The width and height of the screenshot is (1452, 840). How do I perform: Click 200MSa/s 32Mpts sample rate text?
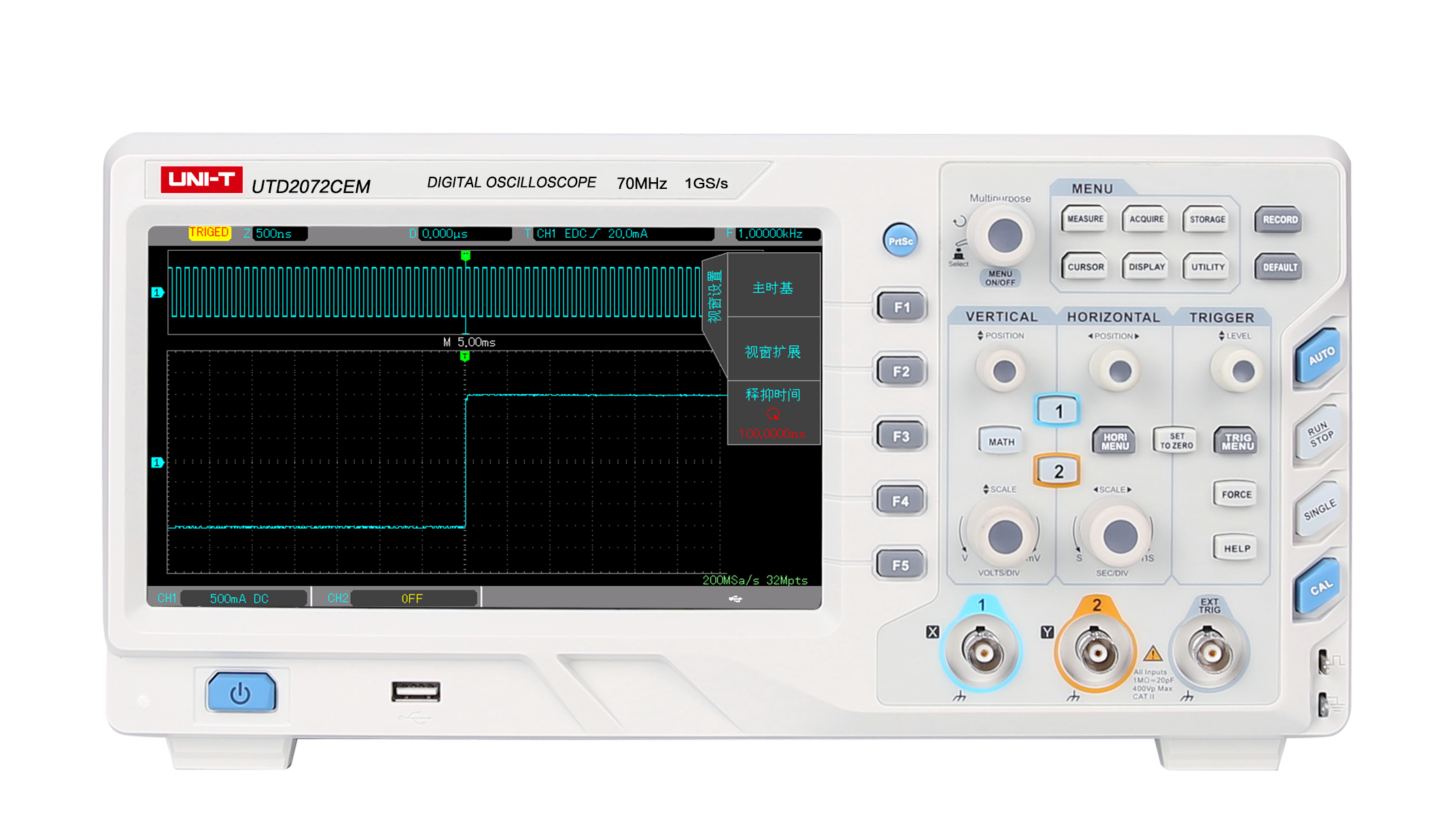(x=755, y=580)
